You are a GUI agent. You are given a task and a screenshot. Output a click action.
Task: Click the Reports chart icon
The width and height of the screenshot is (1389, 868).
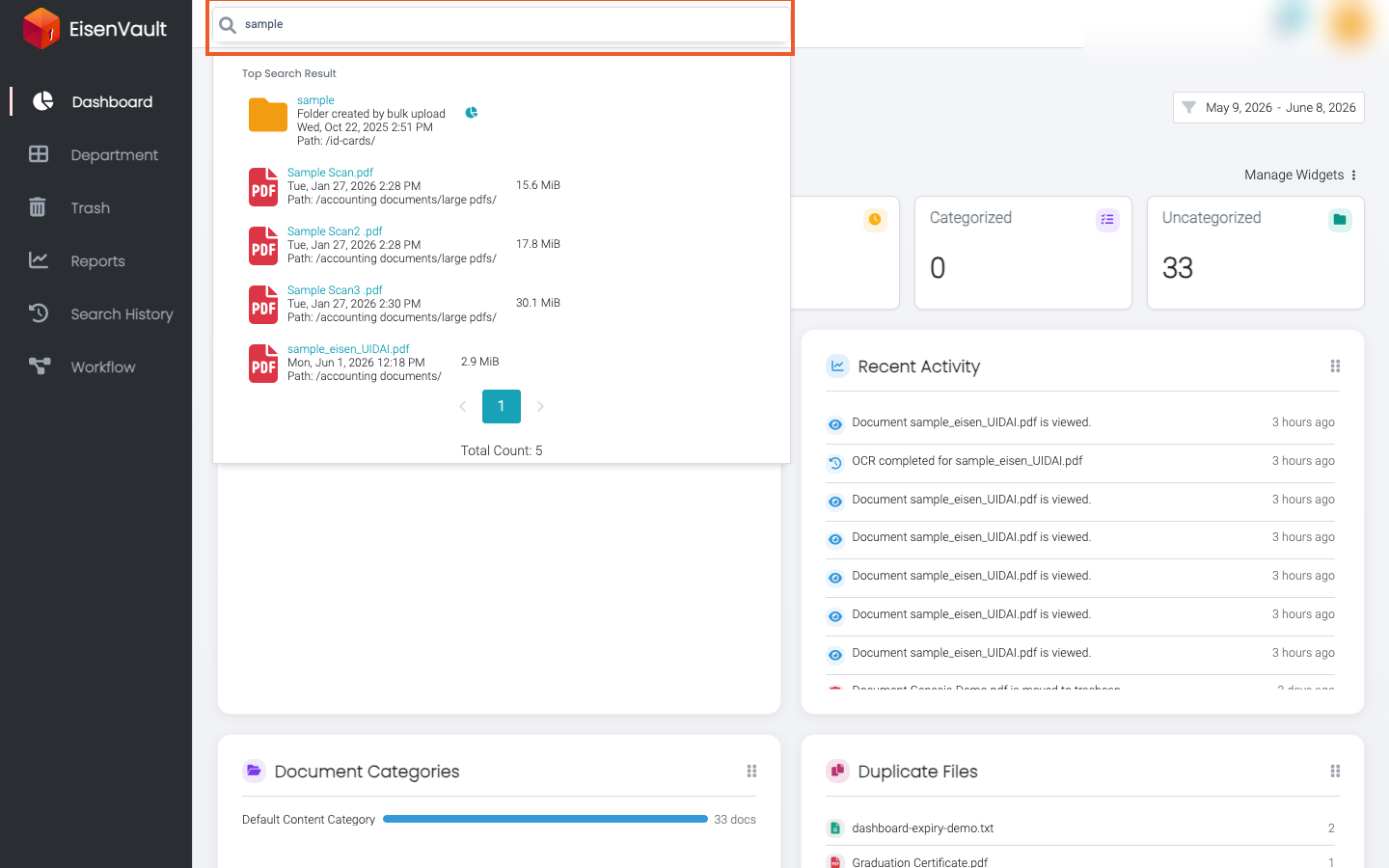click(39, 260)
